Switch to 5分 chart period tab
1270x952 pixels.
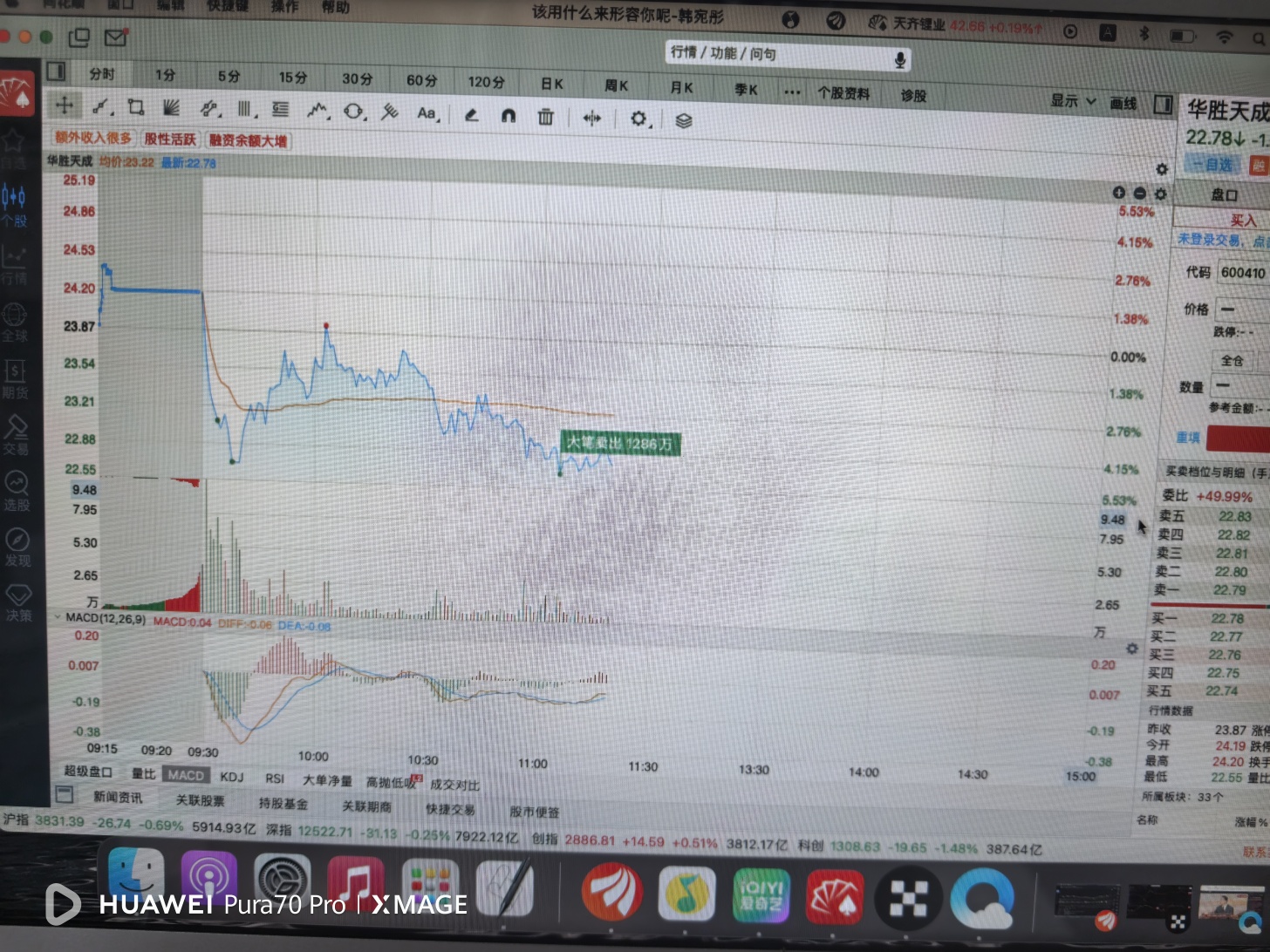[x=229, y=77]
